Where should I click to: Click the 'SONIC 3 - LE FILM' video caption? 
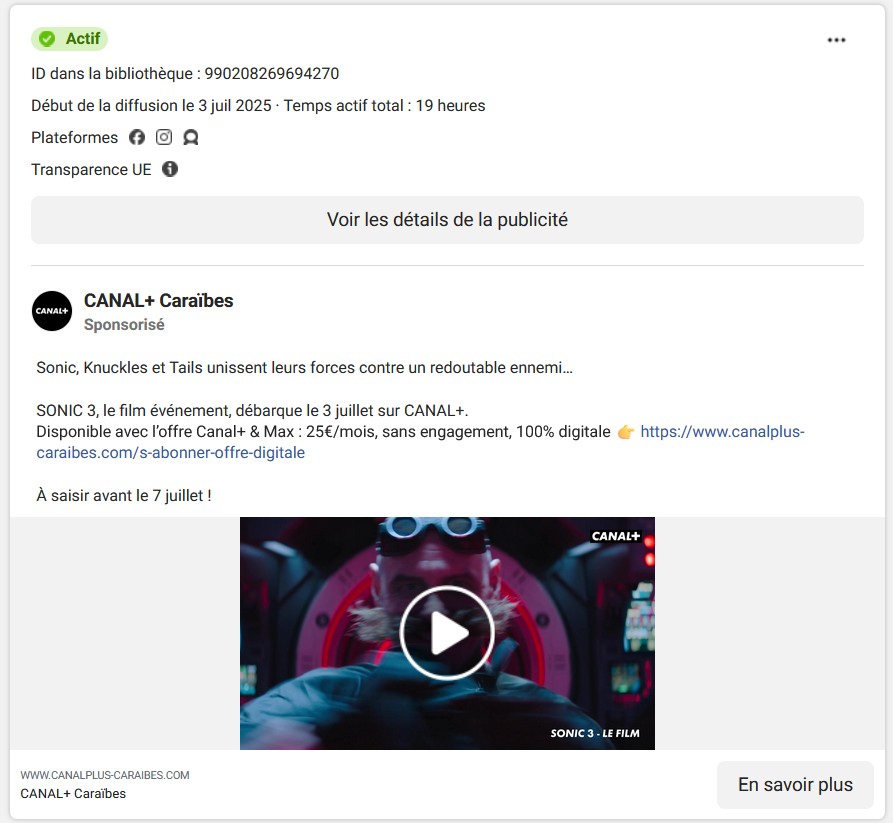(595, 734)
